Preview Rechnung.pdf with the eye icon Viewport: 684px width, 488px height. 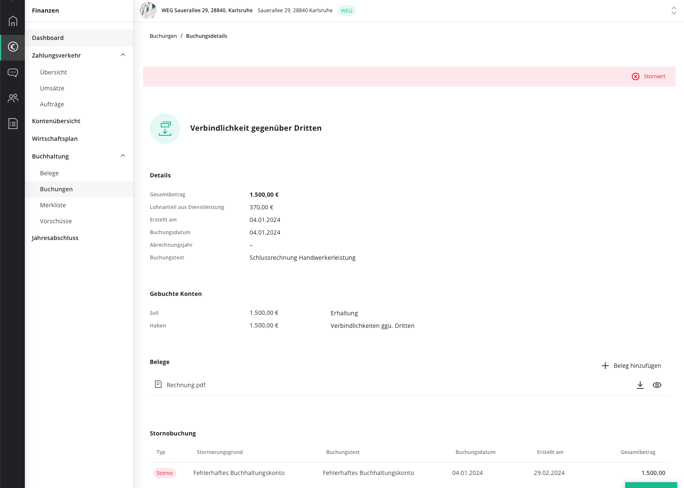(657, 385)
